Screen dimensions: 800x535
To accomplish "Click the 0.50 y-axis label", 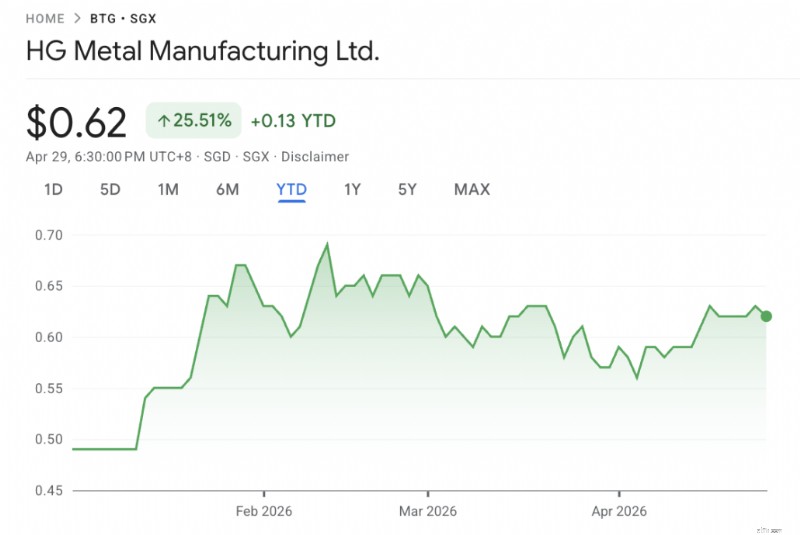I will point(48,439).
